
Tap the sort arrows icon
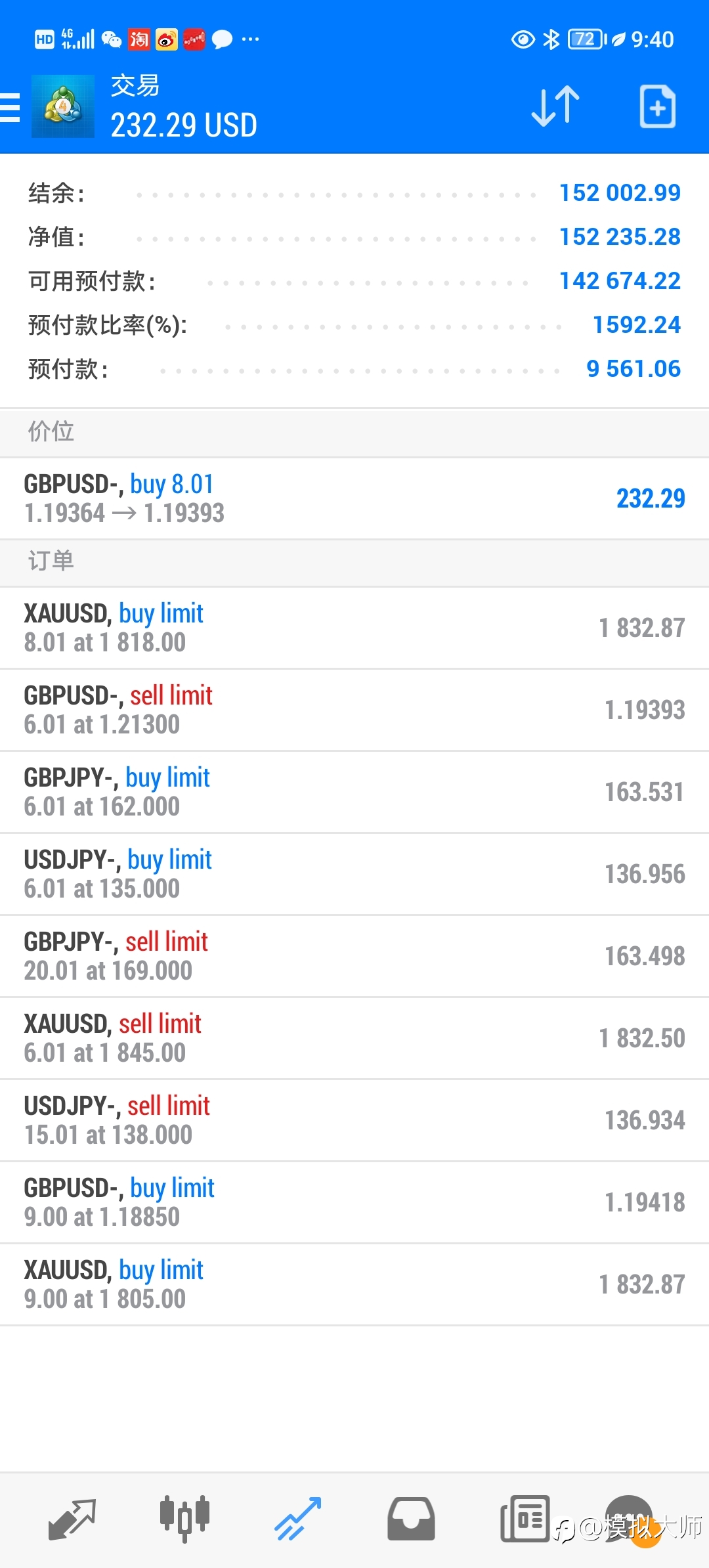coord(555,106)
